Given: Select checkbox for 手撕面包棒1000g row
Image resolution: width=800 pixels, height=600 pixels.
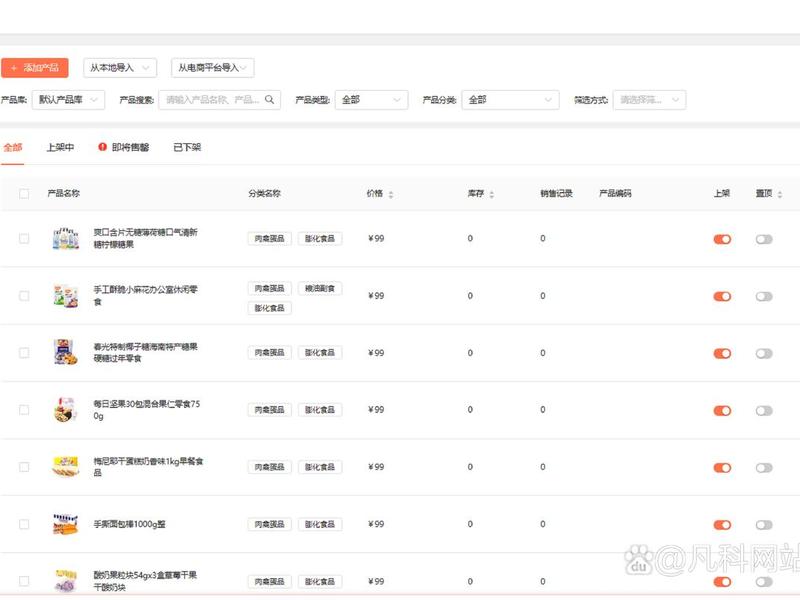Looking at the screenshot, I should (x=24, y=524).
